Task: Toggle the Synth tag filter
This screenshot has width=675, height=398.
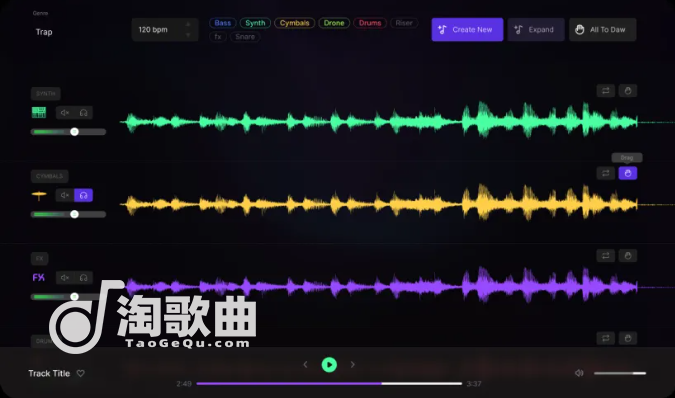Action: [255, 23]
